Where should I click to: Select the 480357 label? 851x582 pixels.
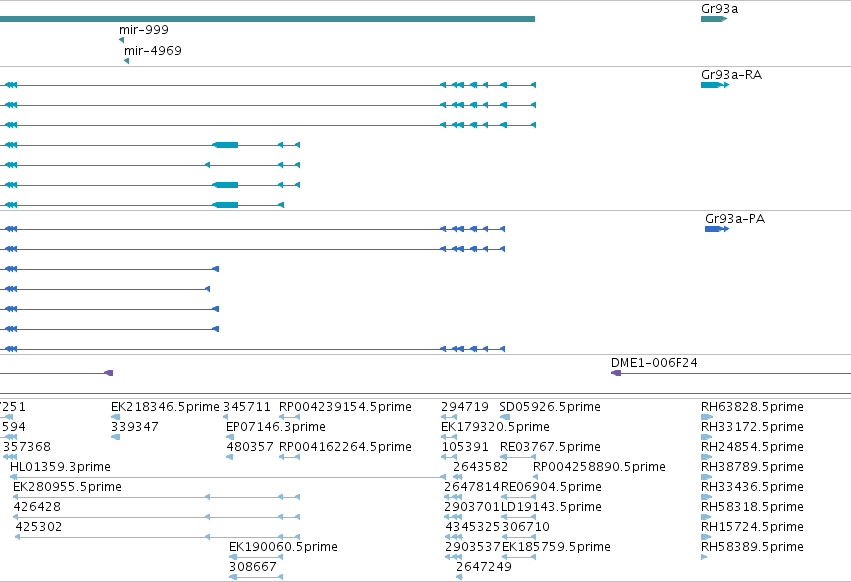pyautogui.click(x=250, y=447)
